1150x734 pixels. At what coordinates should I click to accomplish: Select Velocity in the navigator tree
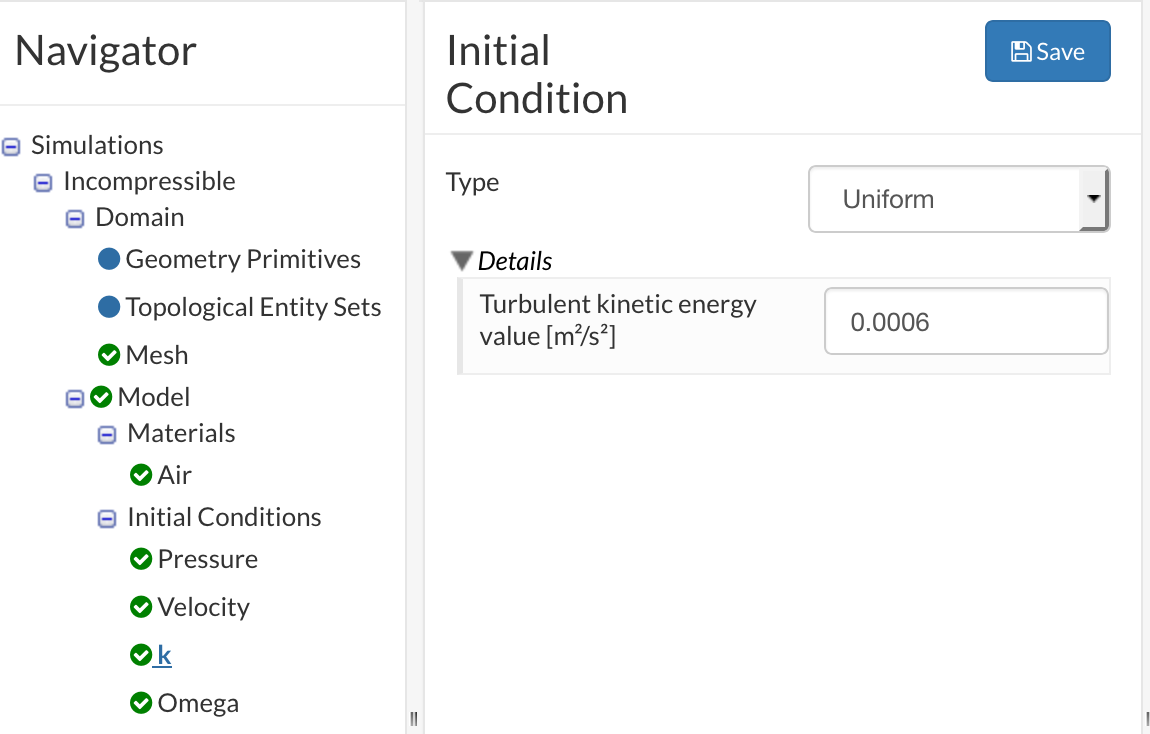point(203,607)
